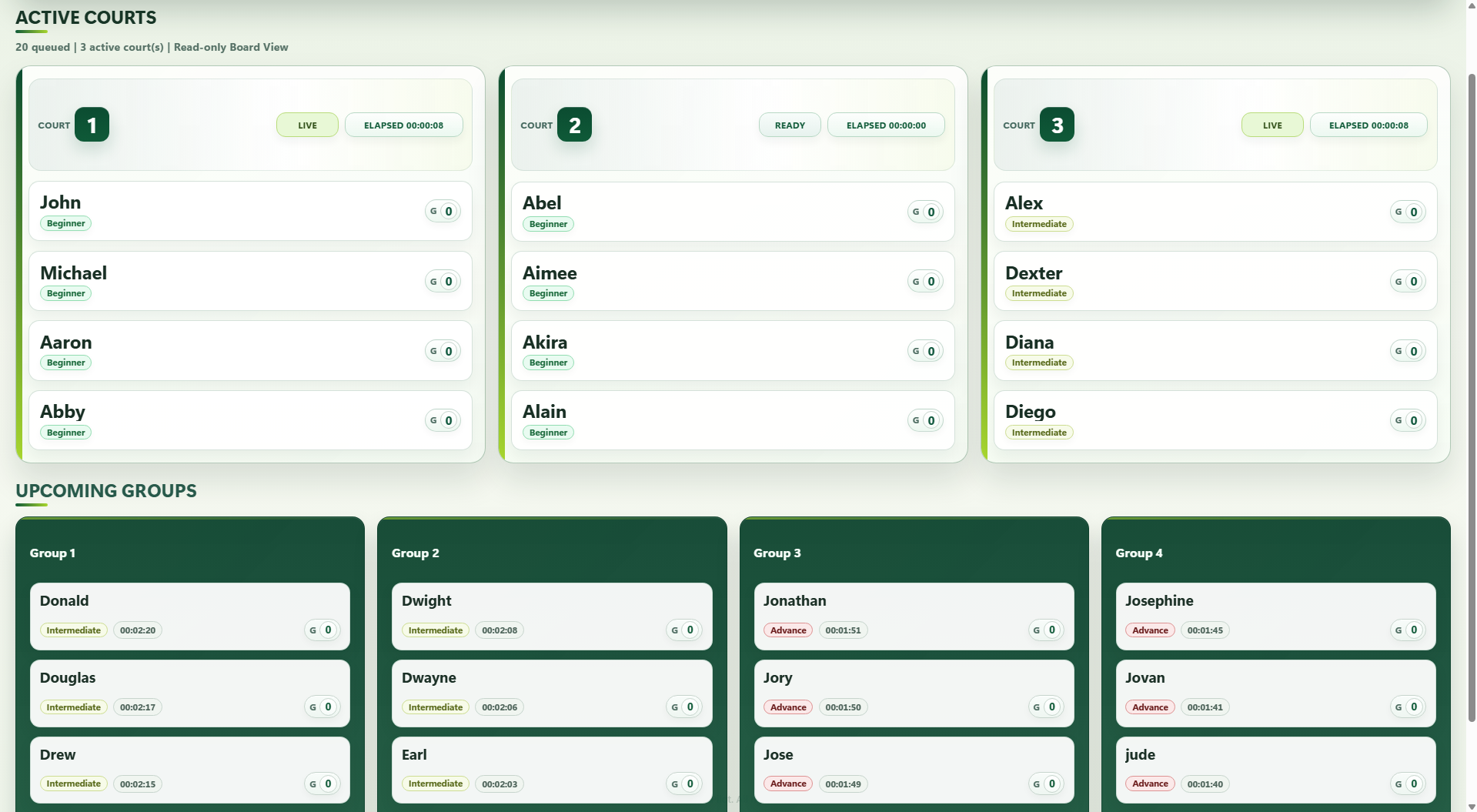Click the Group 3 heading
The width and height of the screenshot is (1477, 812).
[777, 553]
